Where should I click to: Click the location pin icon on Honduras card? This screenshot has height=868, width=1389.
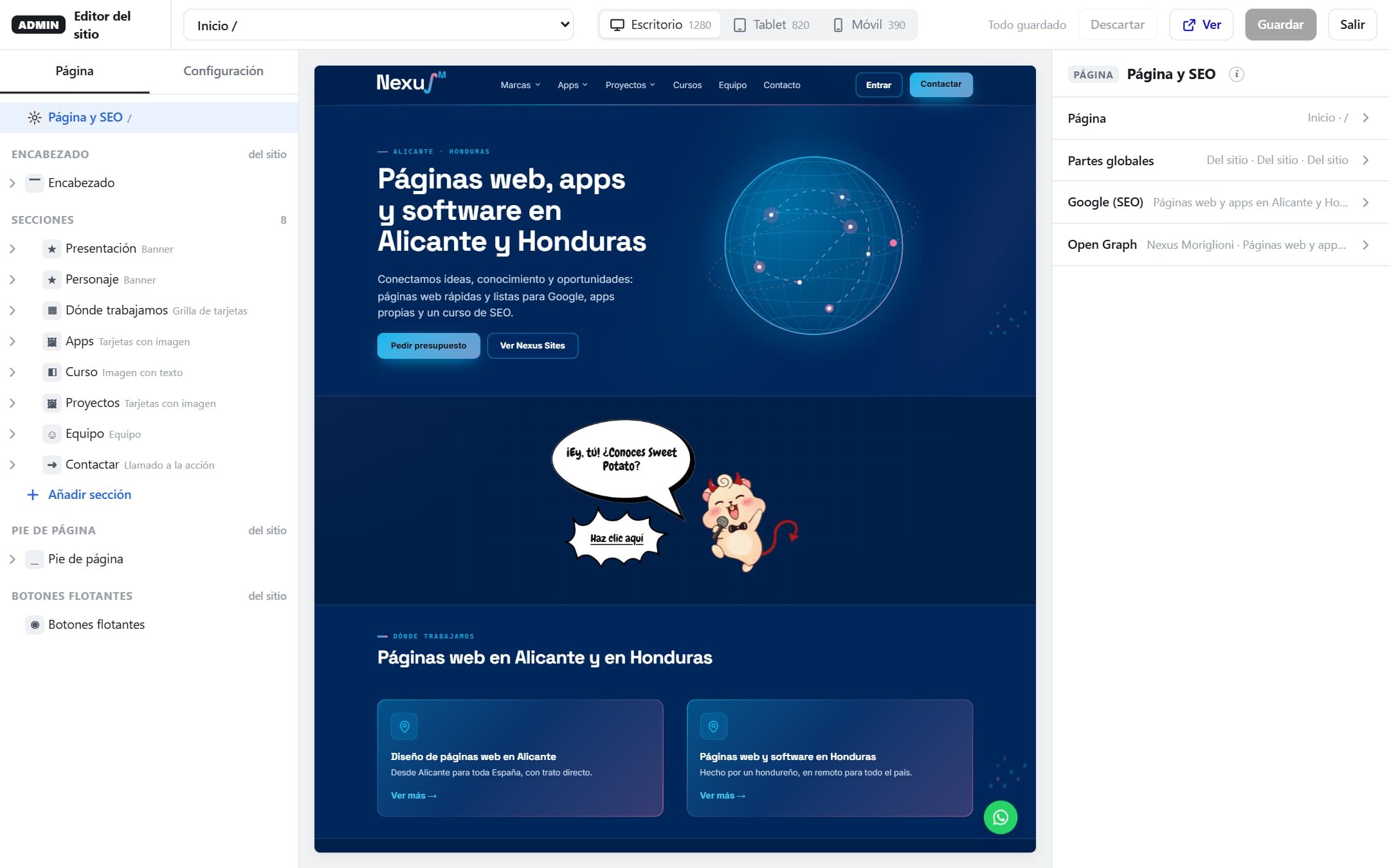point(713,727)
